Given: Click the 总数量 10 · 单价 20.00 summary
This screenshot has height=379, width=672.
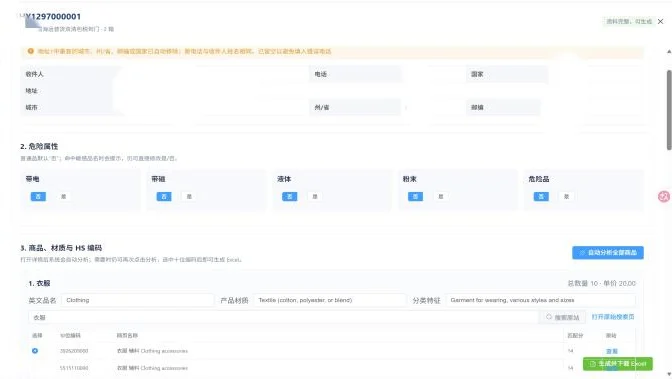Looking at the screenshot, I should pos(601,283).
